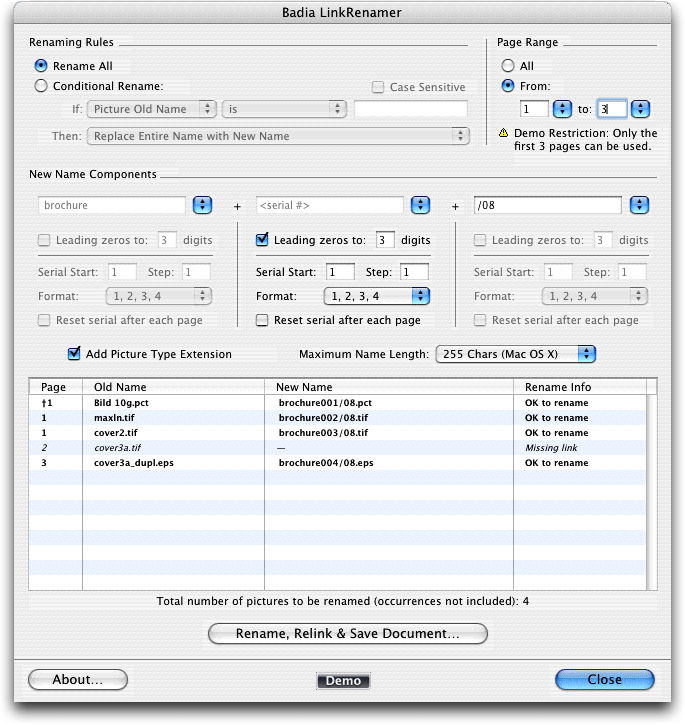Click the New Name column header
This screenshot has width=685, height=725.
(389, 387)
